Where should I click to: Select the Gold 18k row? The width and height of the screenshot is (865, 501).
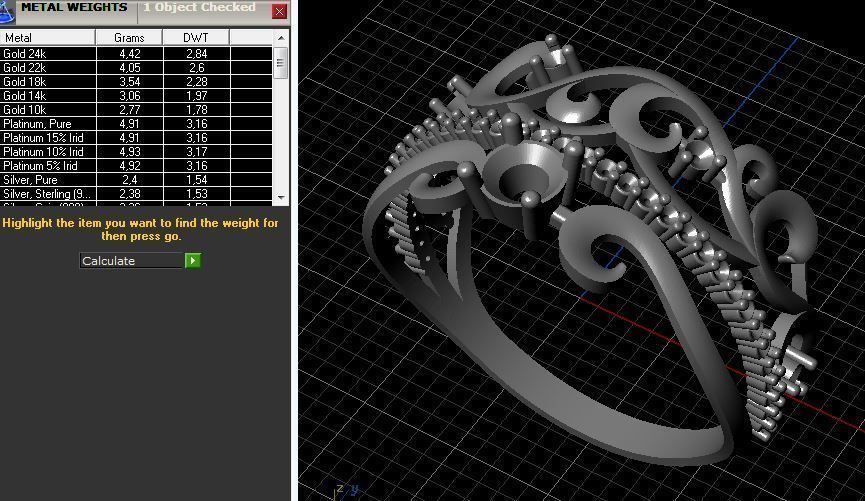pyautogui.click(x=136, y=82)
